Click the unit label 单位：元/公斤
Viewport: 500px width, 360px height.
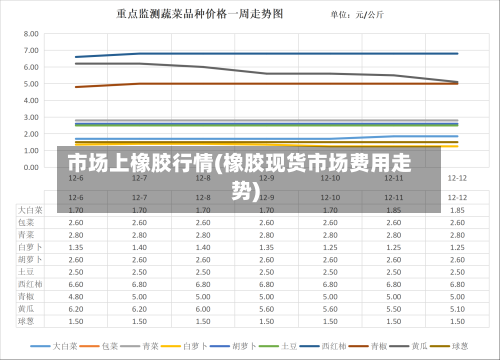click(357, 15)
